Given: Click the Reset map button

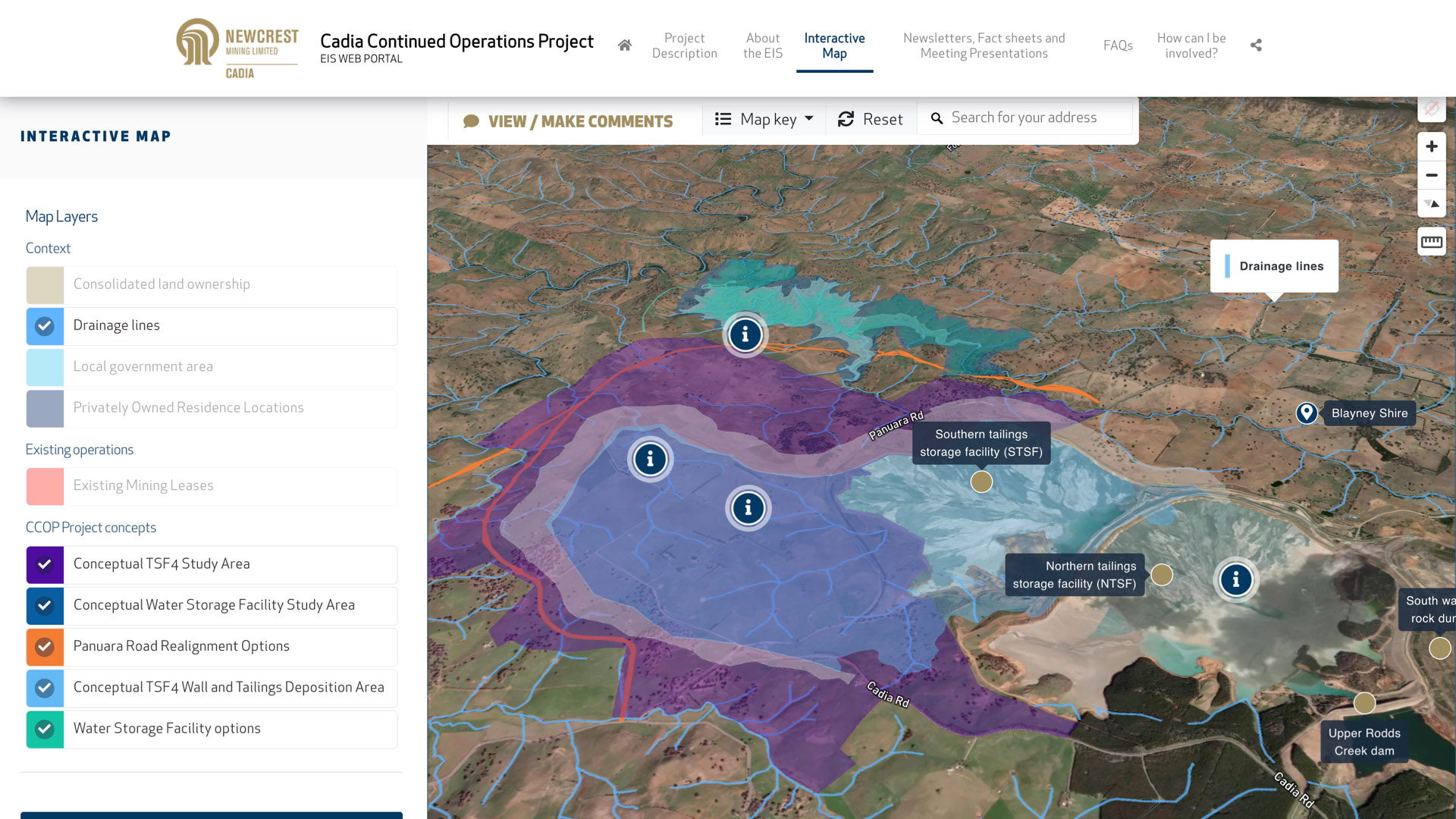Looking at the screenshot, I should click(871, 119).
